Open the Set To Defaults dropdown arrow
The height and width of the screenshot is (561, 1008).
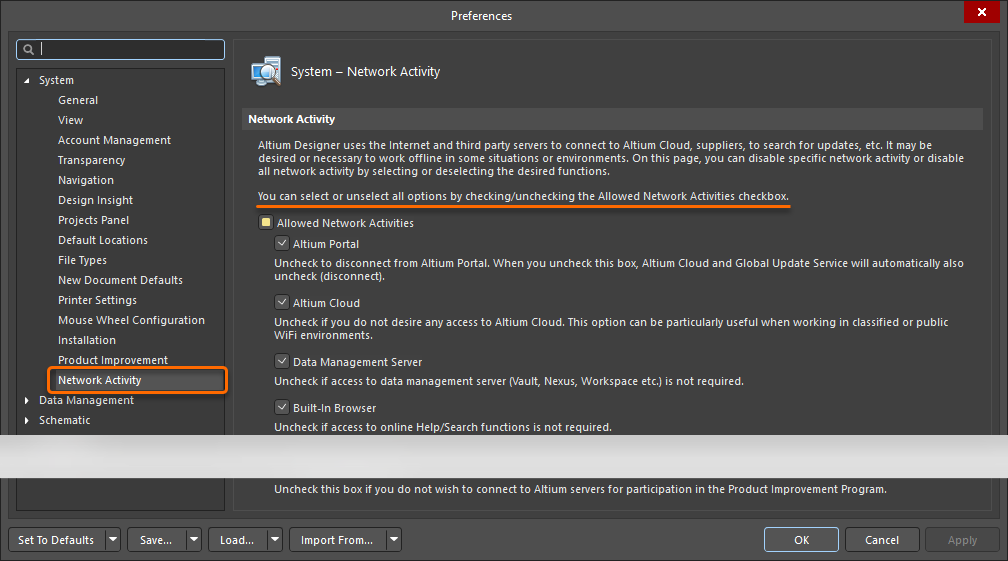point(112,540)
